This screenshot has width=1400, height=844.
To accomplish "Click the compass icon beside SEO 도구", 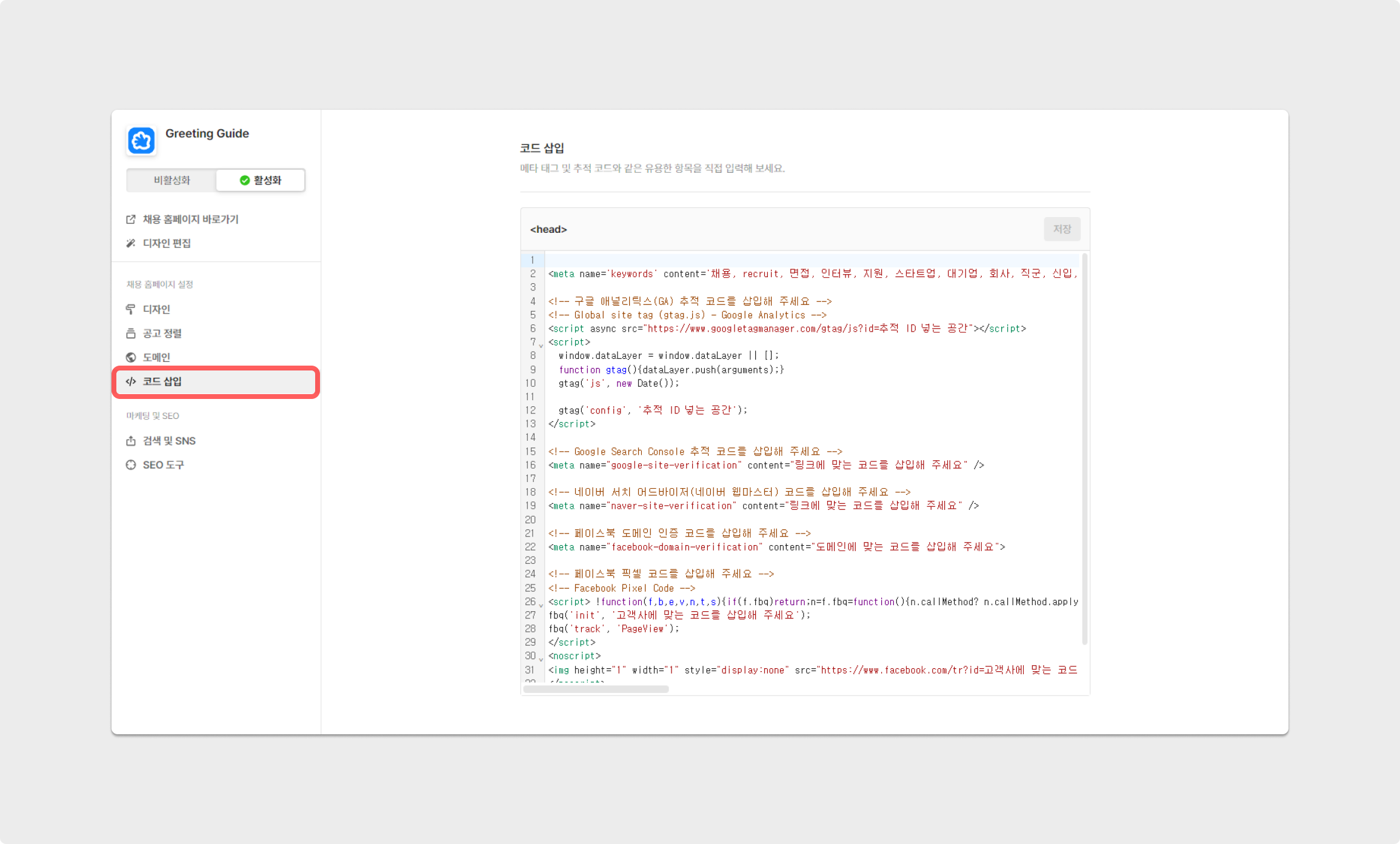I will point(131,465).
